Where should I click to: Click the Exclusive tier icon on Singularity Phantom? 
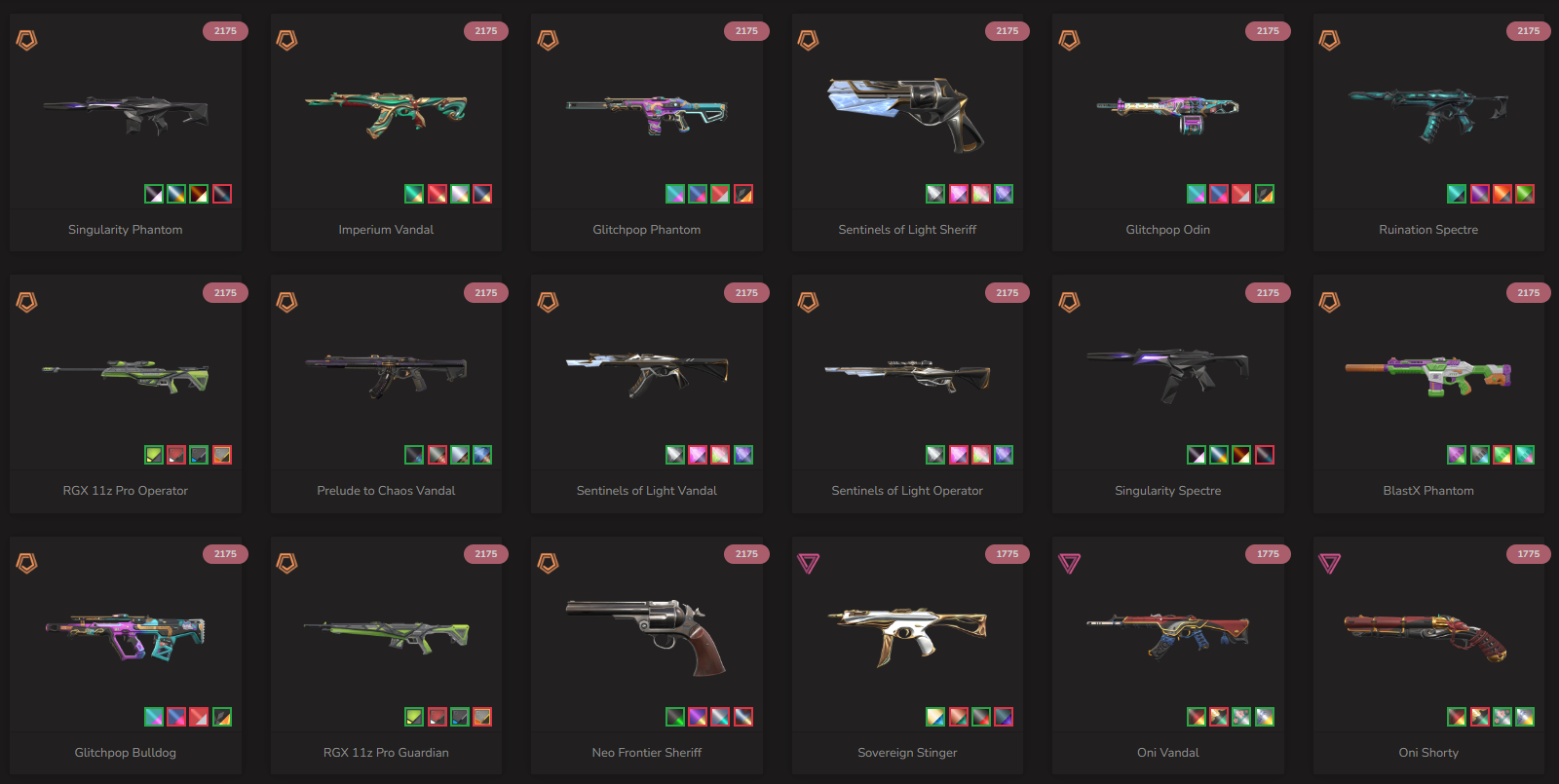[x=27, y=40]
